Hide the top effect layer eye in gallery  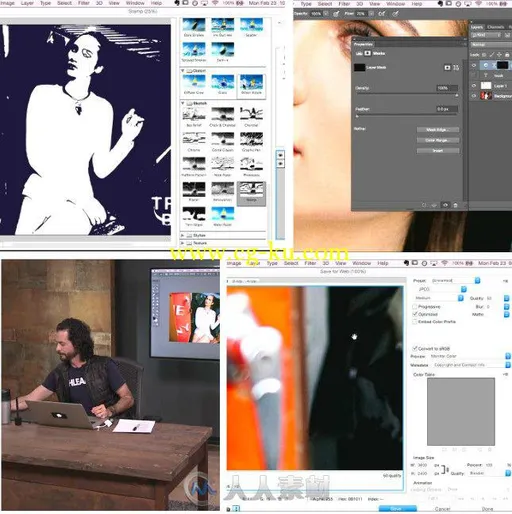click(x=280, y=155)
